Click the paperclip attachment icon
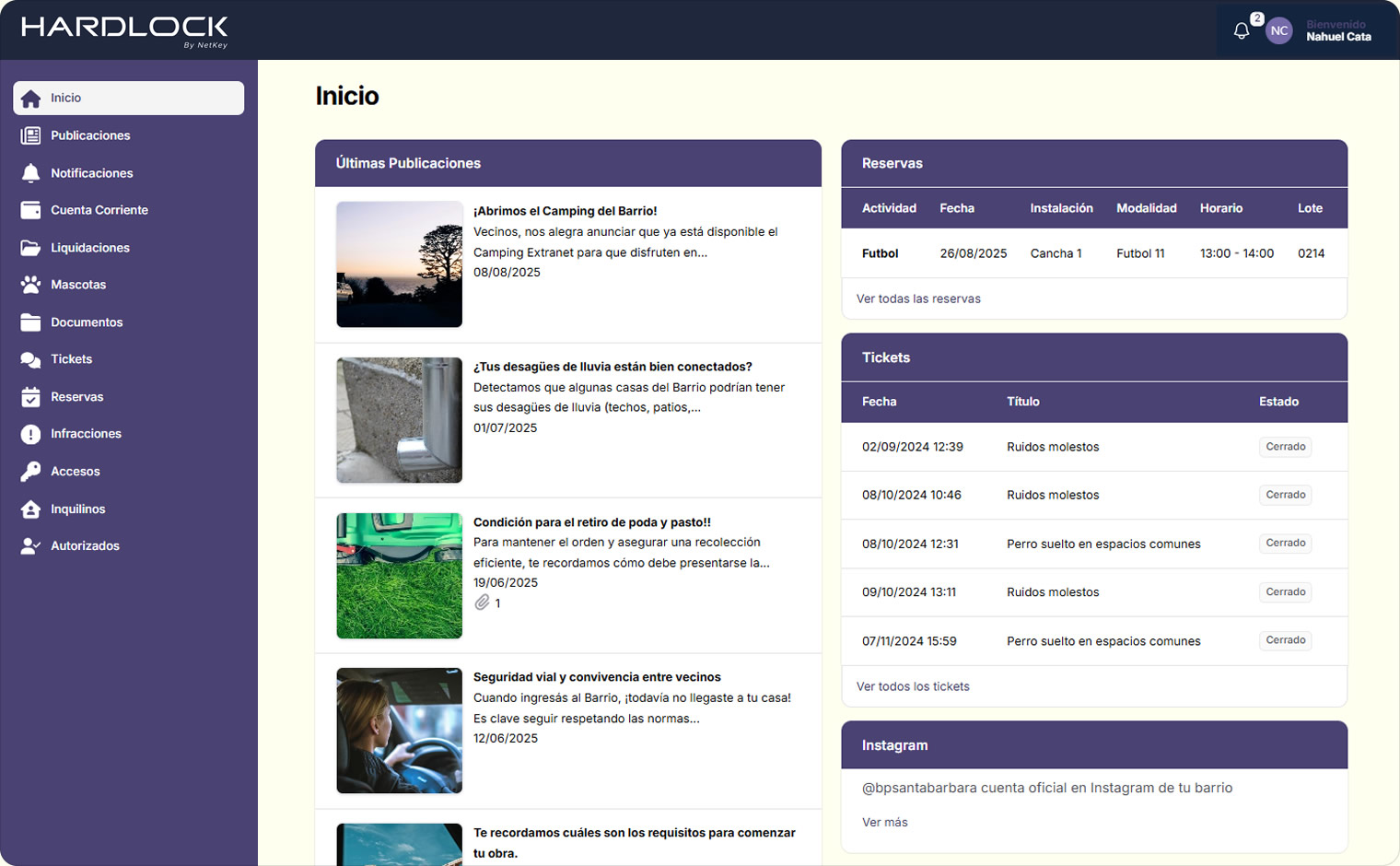The width and height of the screenshot is (1400, 866). click(482, 603)
